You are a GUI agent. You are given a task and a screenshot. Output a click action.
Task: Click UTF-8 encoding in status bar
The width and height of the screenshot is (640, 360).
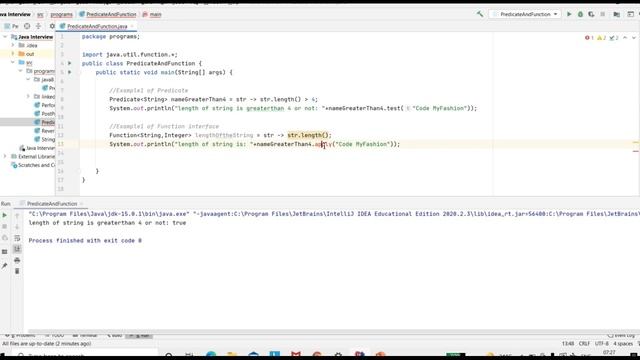601,344
